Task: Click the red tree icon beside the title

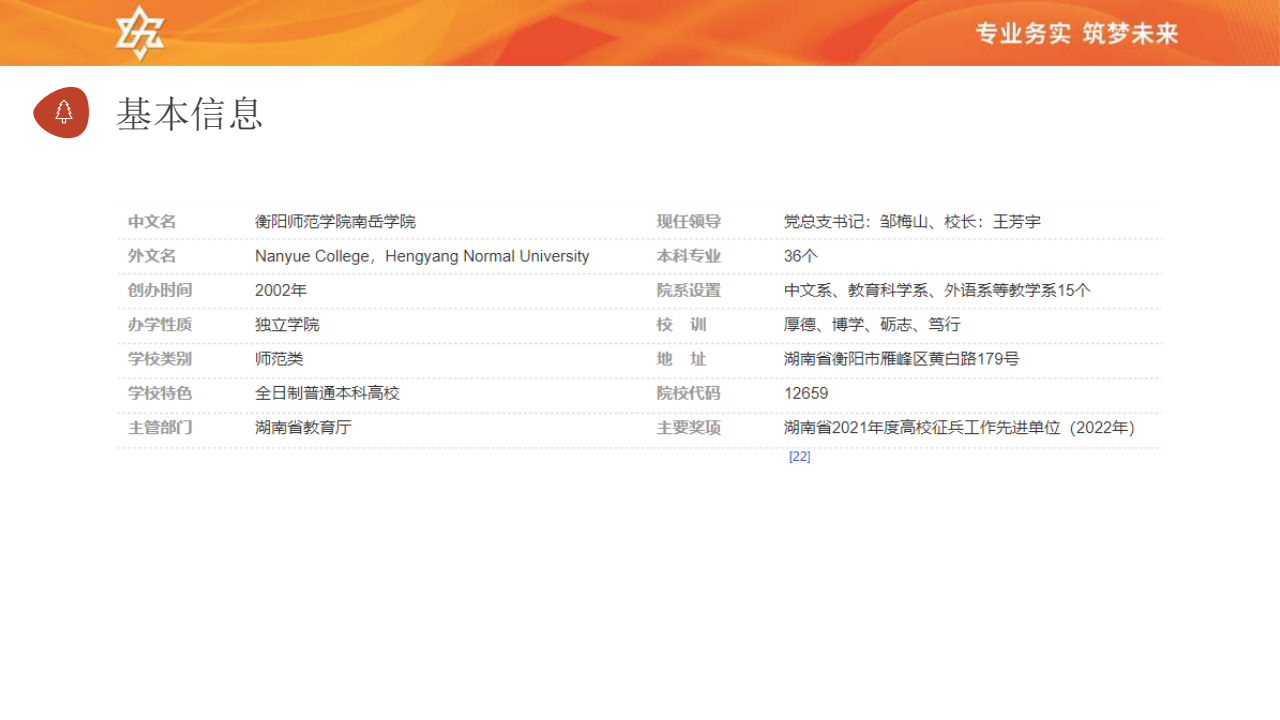Action: coord(62,112)
